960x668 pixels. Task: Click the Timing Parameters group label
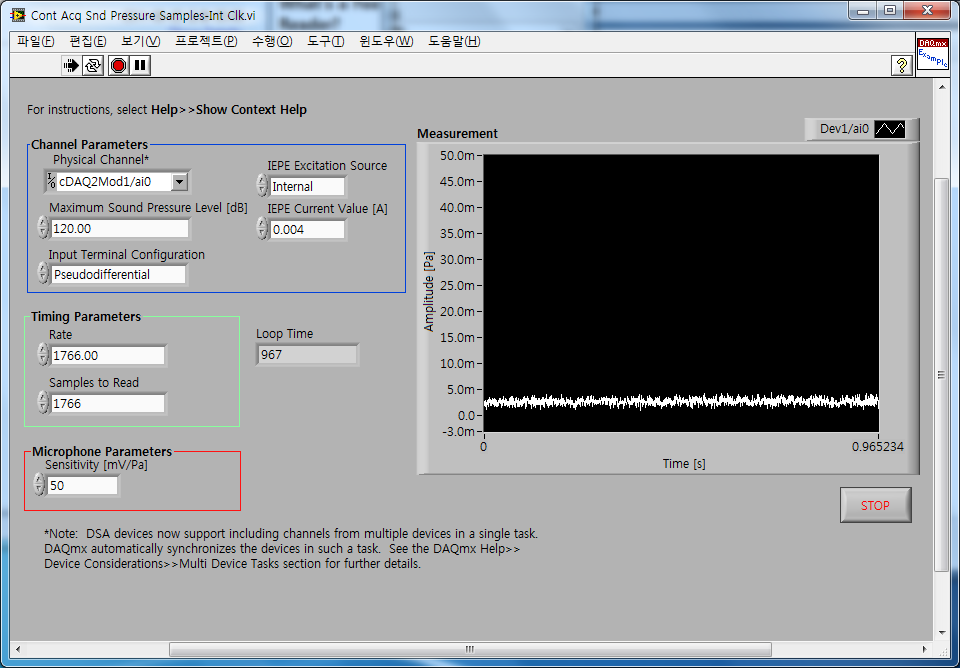pyautogui.click(x=86, y=317)
